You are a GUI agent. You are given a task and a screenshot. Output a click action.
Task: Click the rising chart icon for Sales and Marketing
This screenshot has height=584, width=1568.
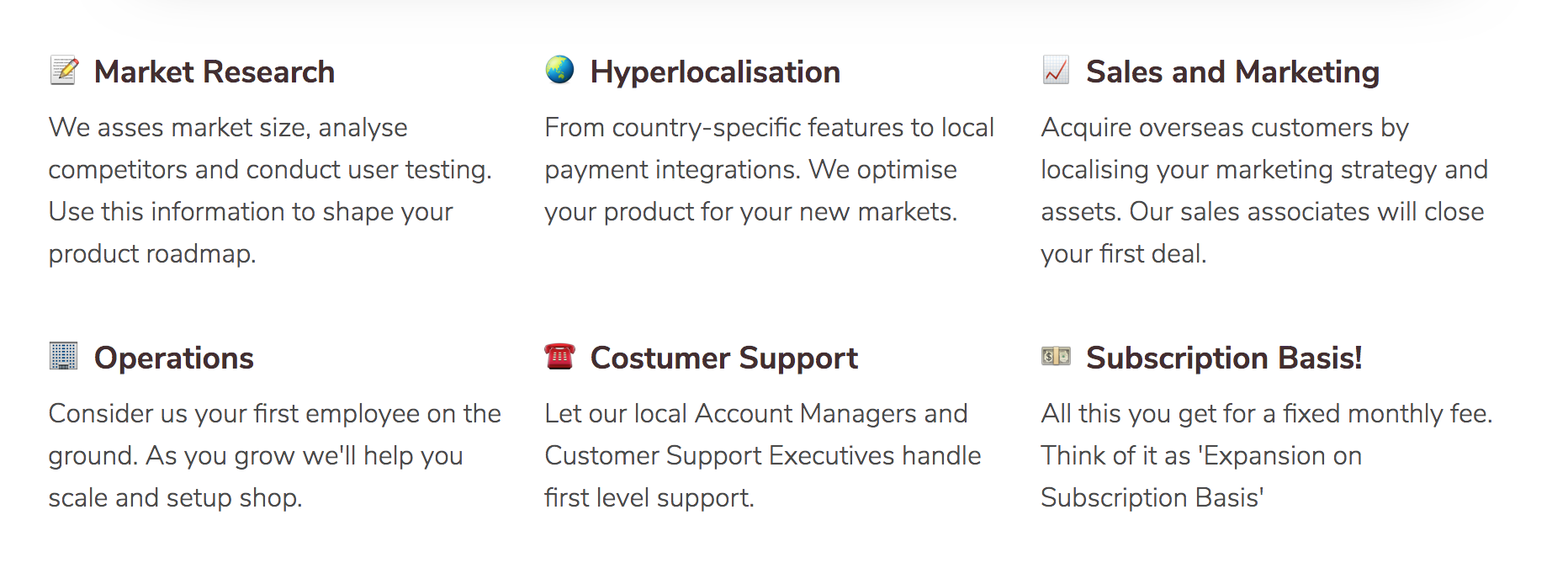[x=1056, y=70]
